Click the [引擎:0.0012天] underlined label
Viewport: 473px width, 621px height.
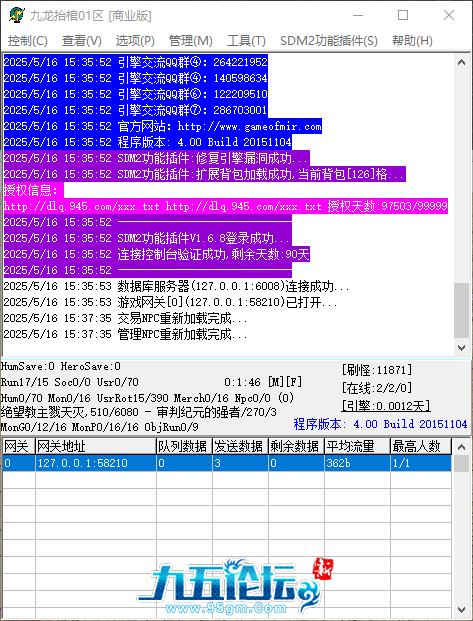click(386, 406)
